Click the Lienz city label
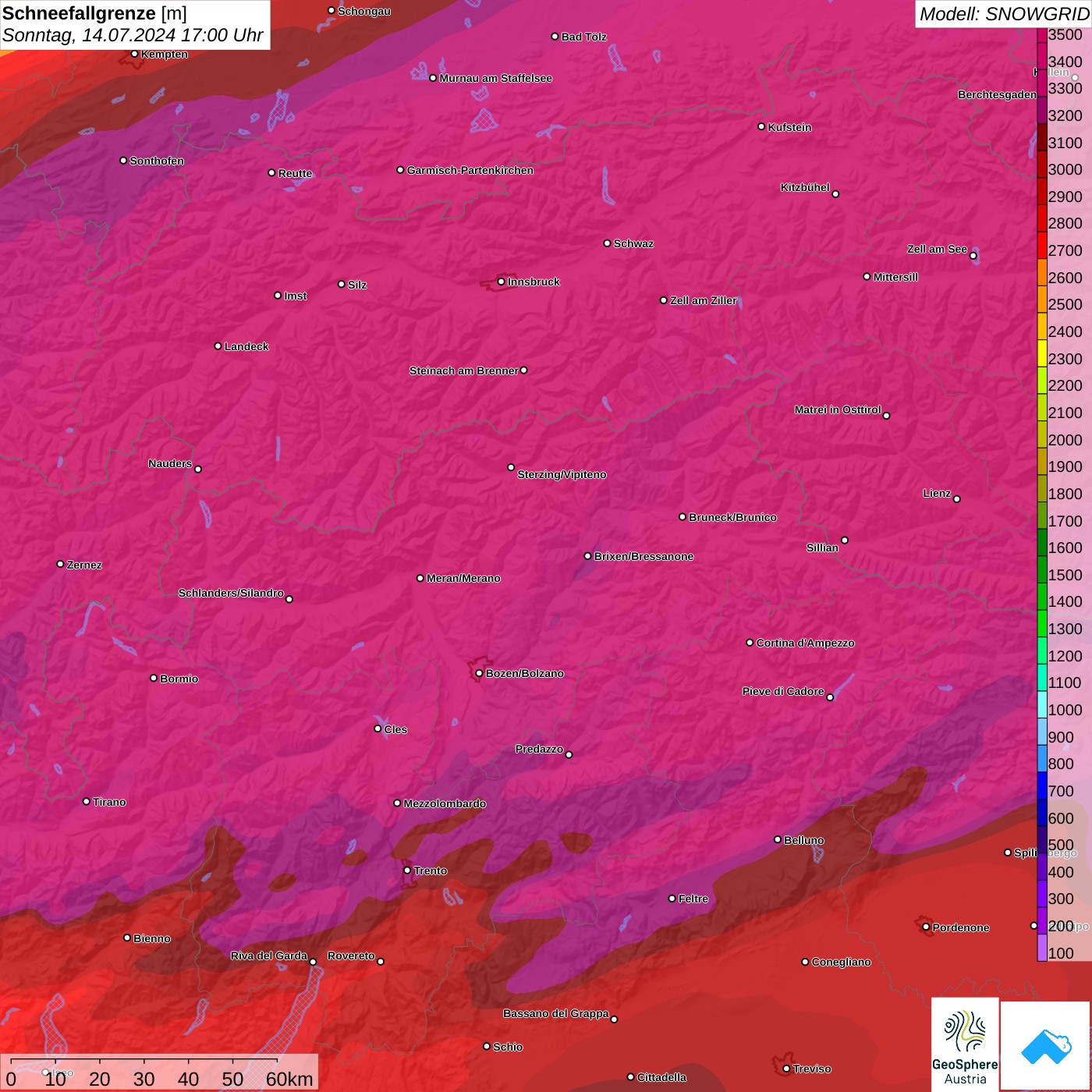Image resolution: width=1092 pixels, height=1092 pixels. pos(937,493)
